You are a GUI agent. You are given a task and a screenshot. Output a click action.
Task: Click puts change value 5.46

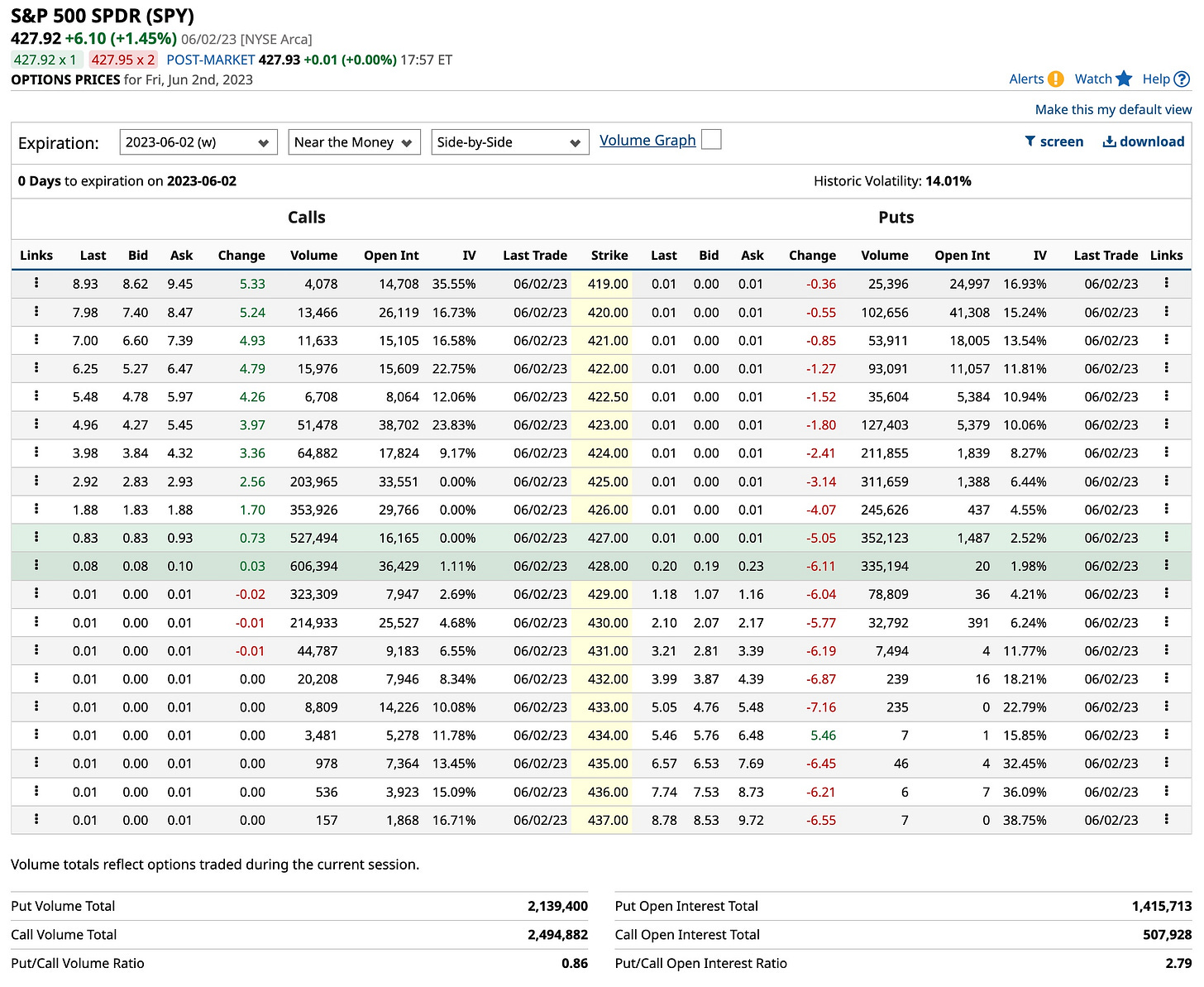point(824,735)
